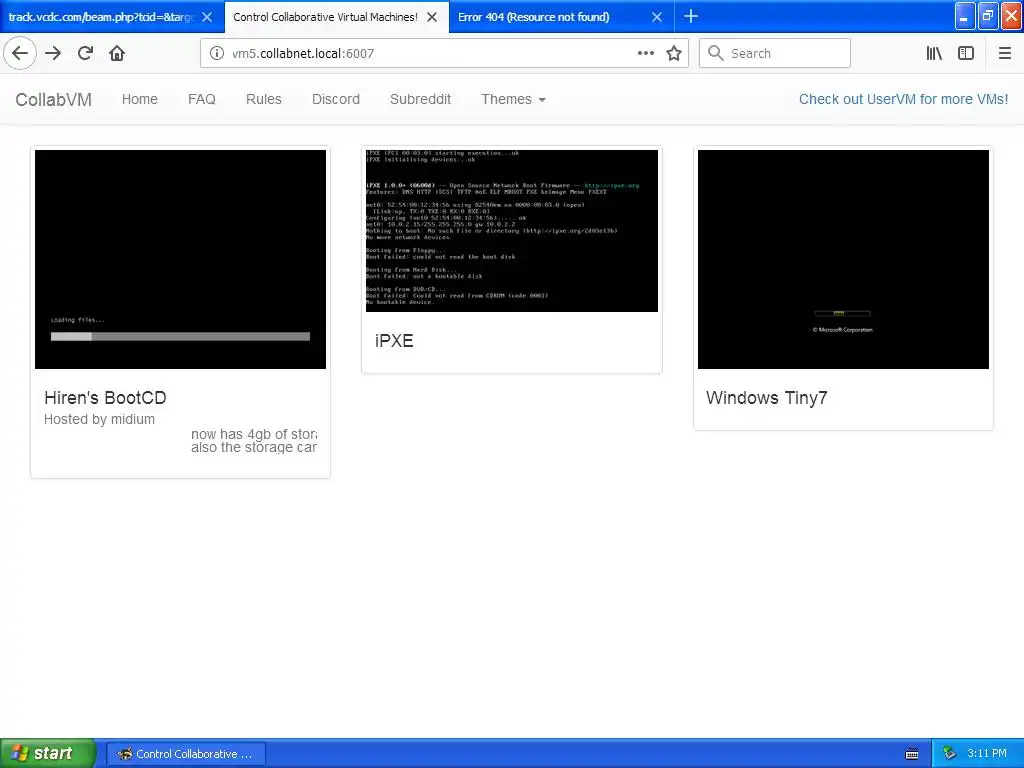Screen dimensions: 1024x768
Task: Switch to the Error 404 tab
Action: 534,17
